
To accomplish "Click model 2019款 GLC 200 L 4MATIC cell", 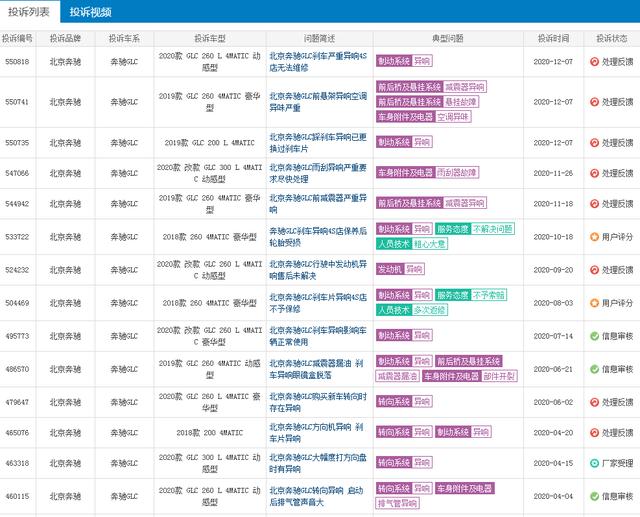I will (x=210, y=143).
